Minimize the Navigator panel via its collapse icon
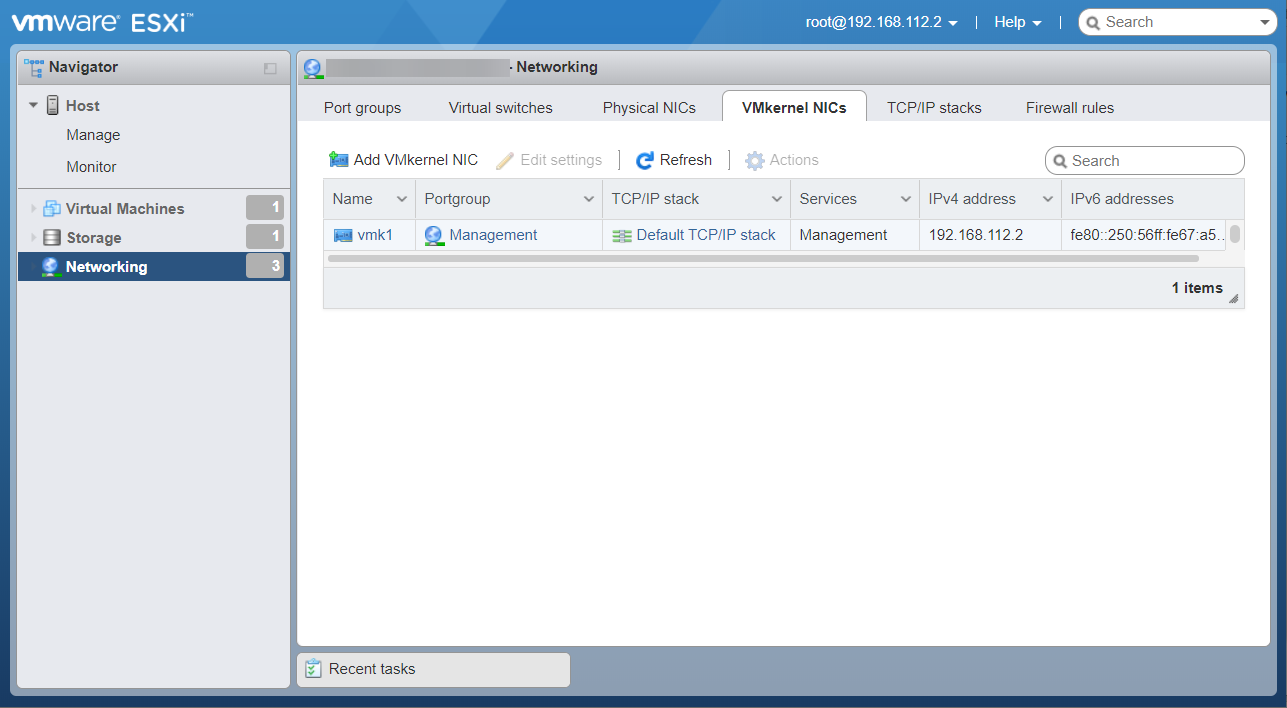Viewport: 1287px width, 708px height. pos(270,68)
